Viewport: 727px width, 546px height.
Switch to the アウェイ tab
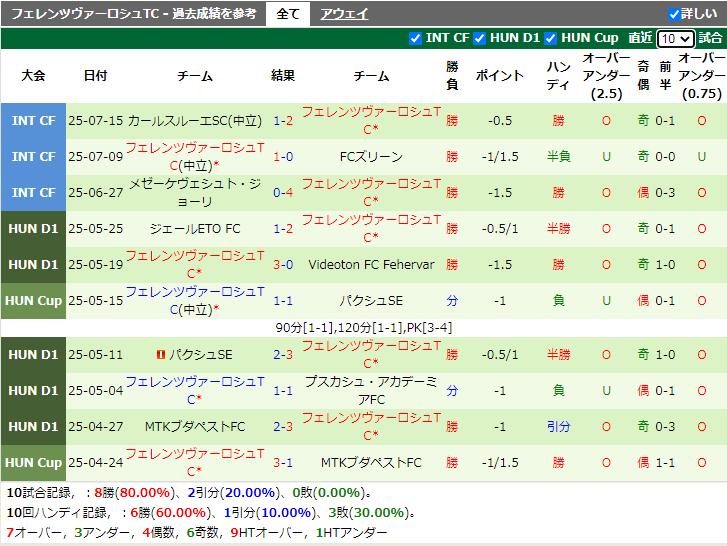[344, 14]
